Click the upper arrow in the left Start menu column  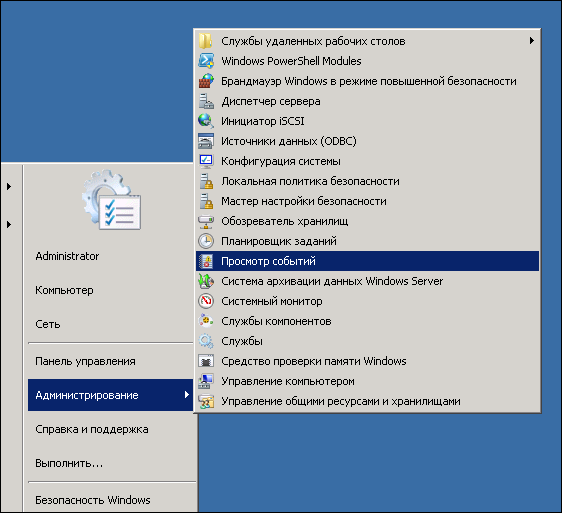tap(9, 186)
